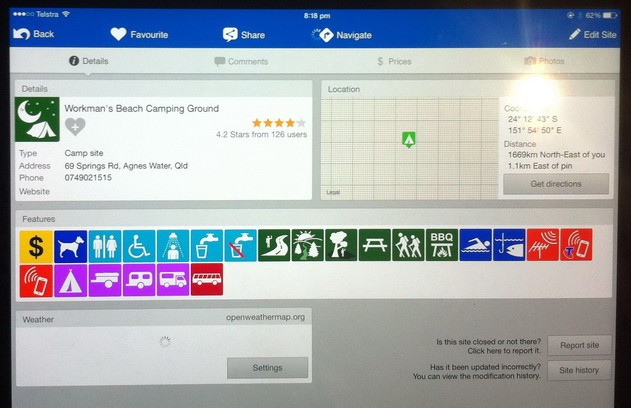This screenshot has width=631, height=408.
Task: Tap the green campsite marker on map
Action: tap(408, 138)
